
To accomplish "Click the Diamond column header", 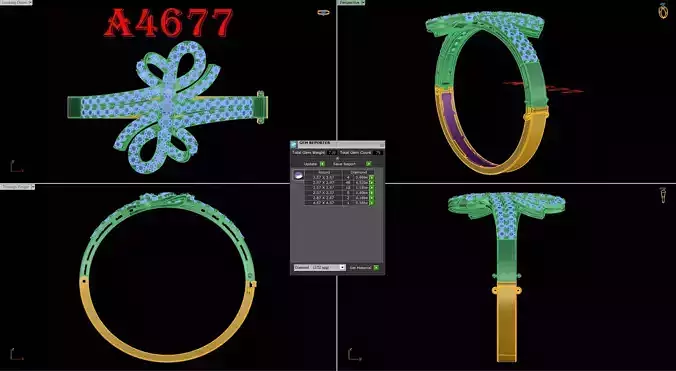I will (x=359, y=172).
